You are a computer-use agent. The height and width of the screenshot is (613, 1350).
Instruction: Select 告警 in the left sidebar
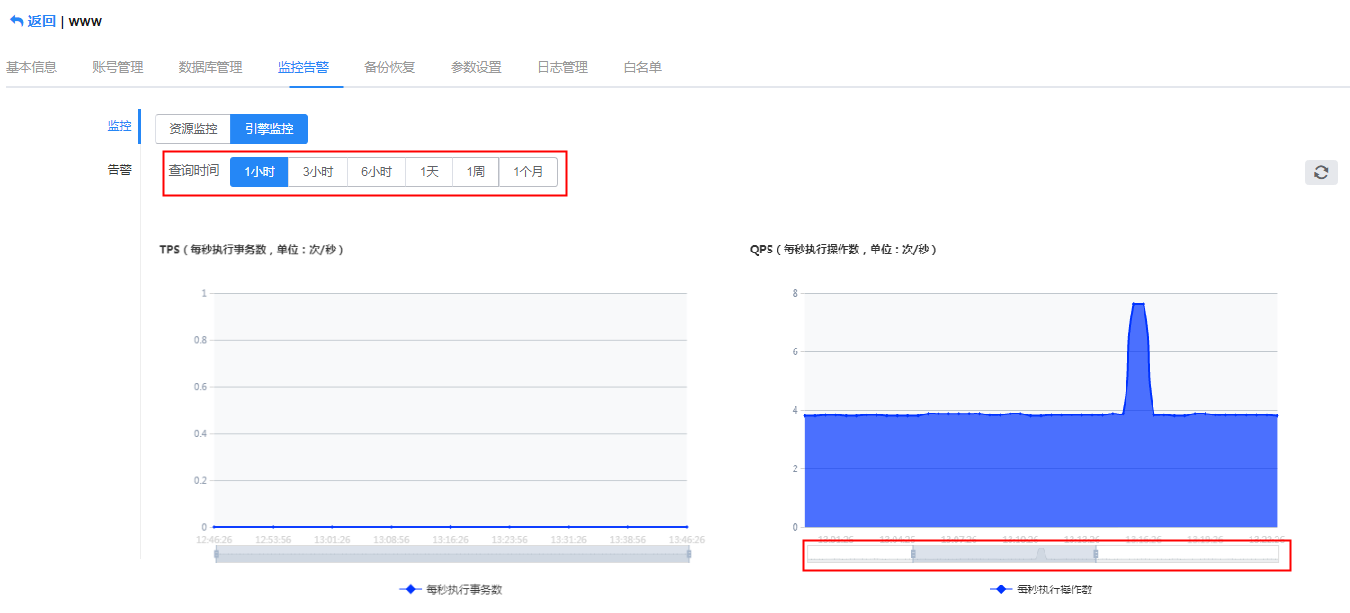[119, 170]
